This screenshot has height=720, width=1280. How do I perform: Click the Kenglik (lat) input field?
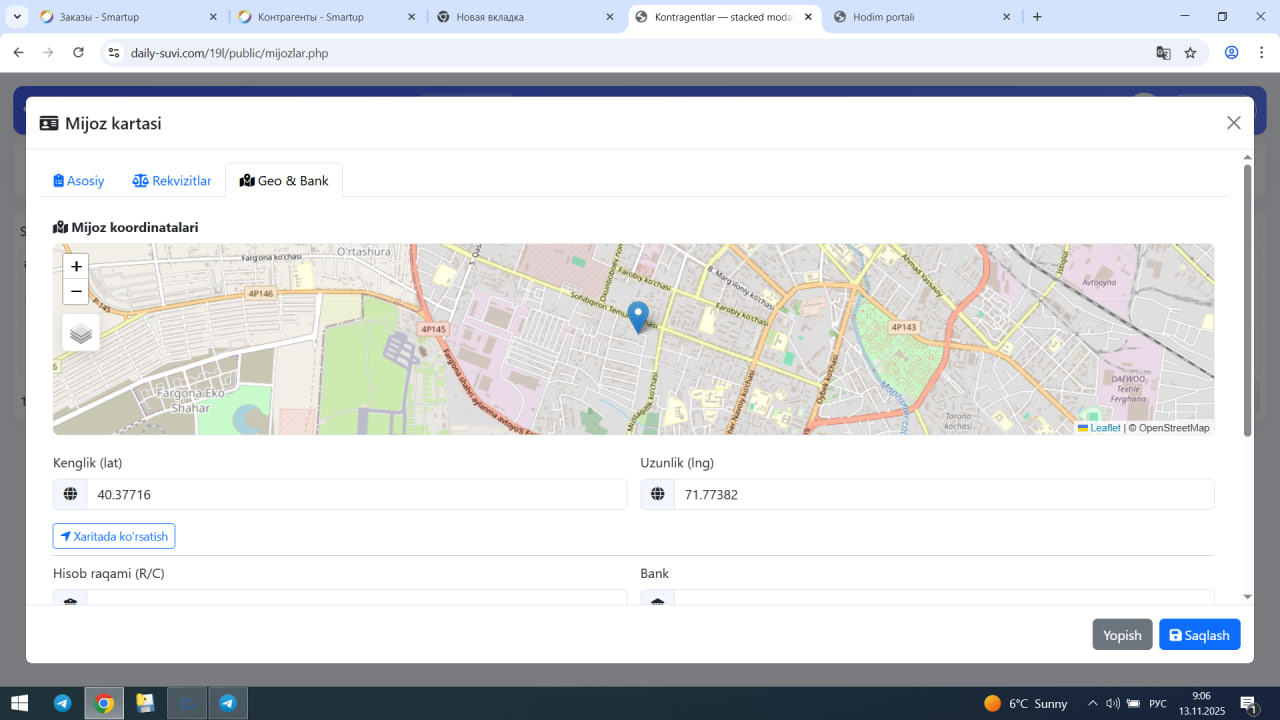point(355,494)
